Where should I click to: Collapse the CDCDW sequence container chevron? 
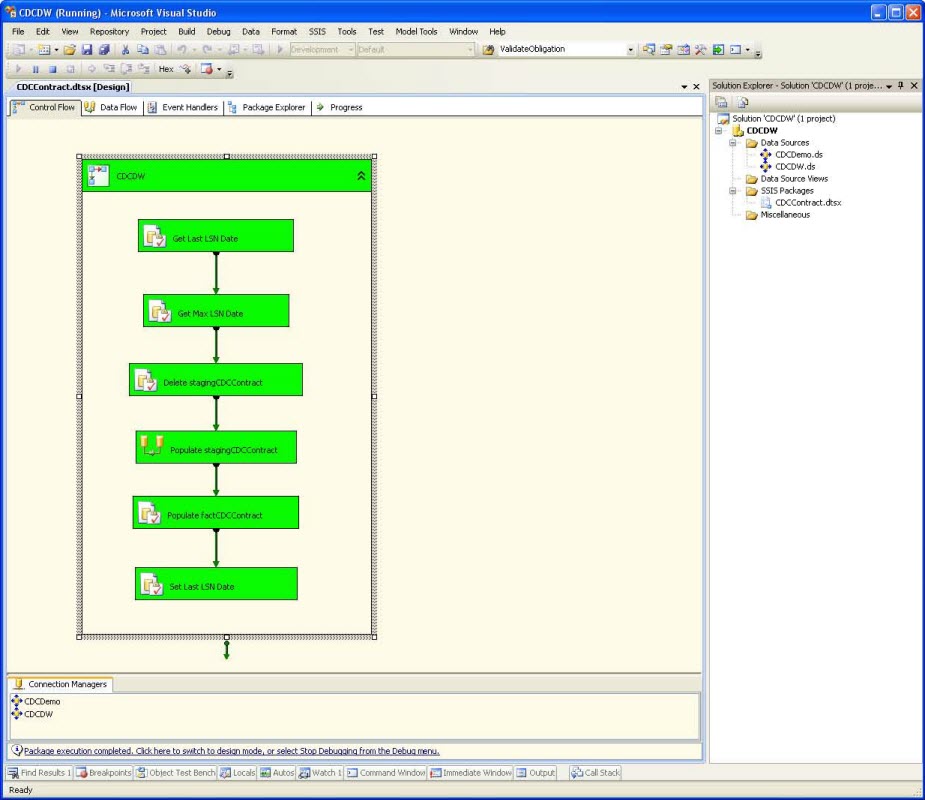tap(361, 176)
